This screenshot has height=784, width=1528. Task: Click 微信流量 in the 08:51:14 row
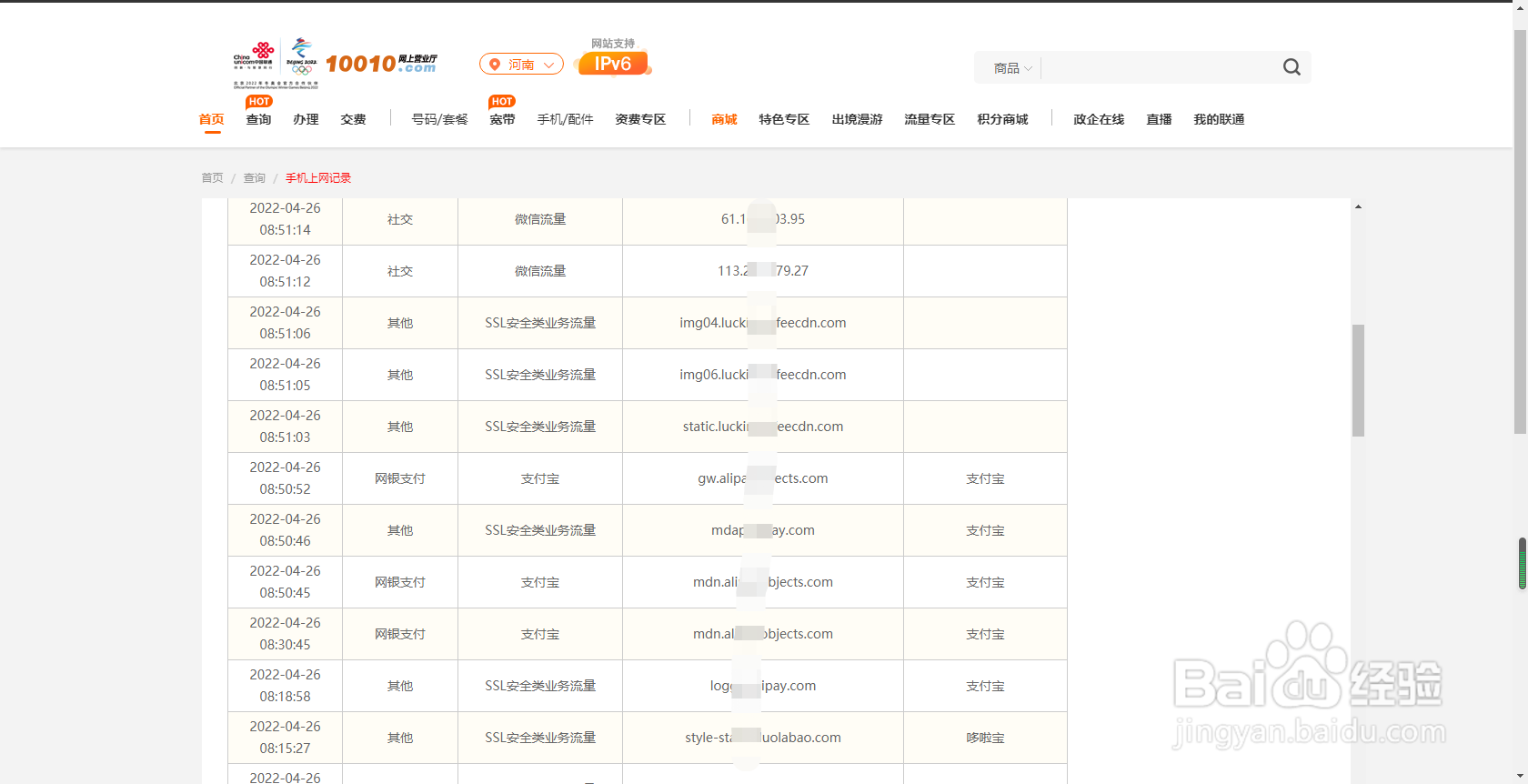click(x=540, y=219)
